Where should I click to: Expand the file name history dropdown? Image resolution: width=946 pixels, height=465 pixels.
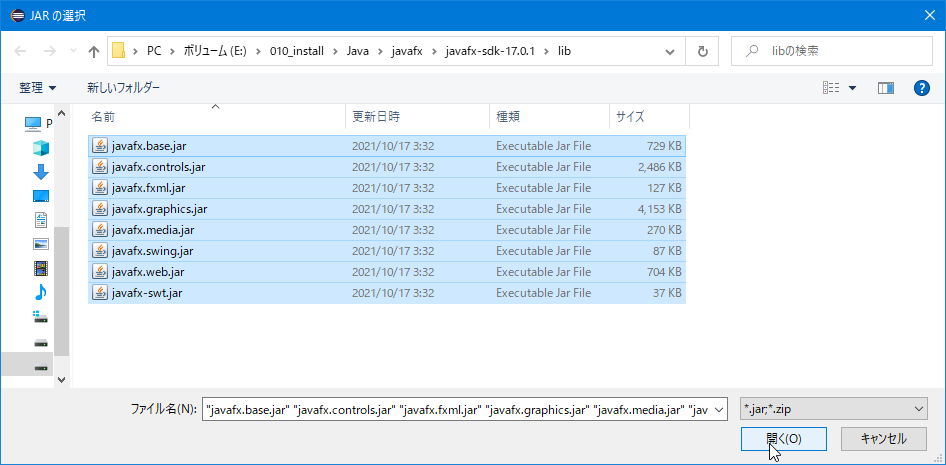coord(719,408)
